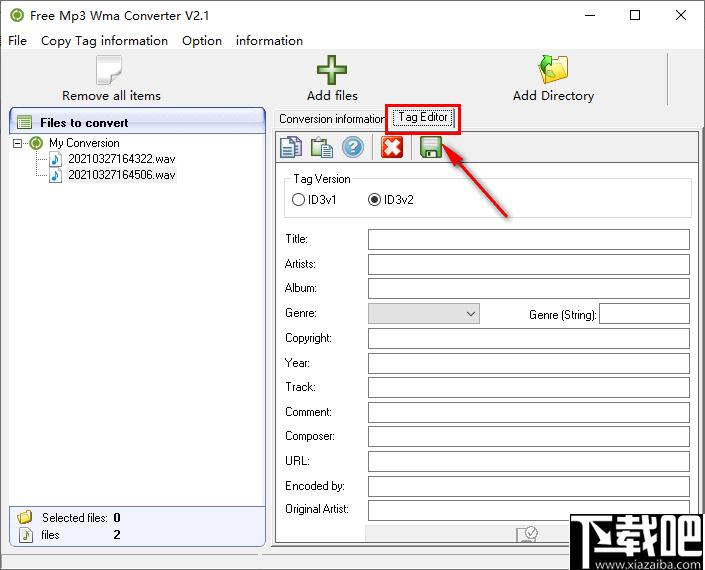
Task: Collapse the My Conversion tree node
Action: [19, 143]
